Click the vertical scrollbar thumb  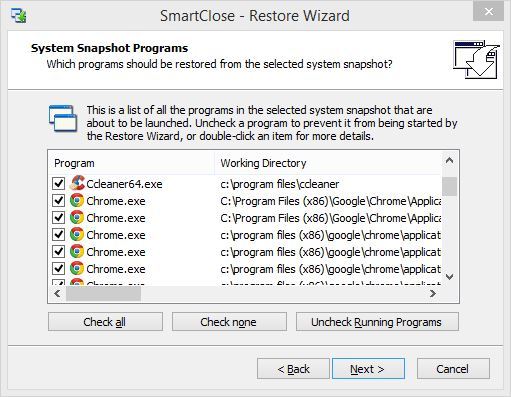(x=449, y=187)
